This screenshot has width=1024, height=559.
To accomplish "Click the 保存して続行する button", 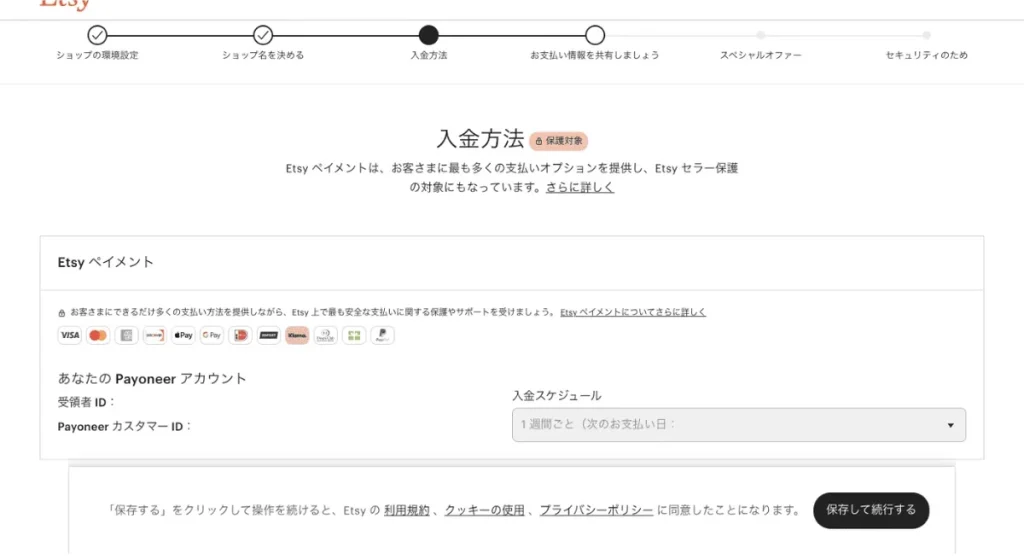I will click(x=871, y=510).
